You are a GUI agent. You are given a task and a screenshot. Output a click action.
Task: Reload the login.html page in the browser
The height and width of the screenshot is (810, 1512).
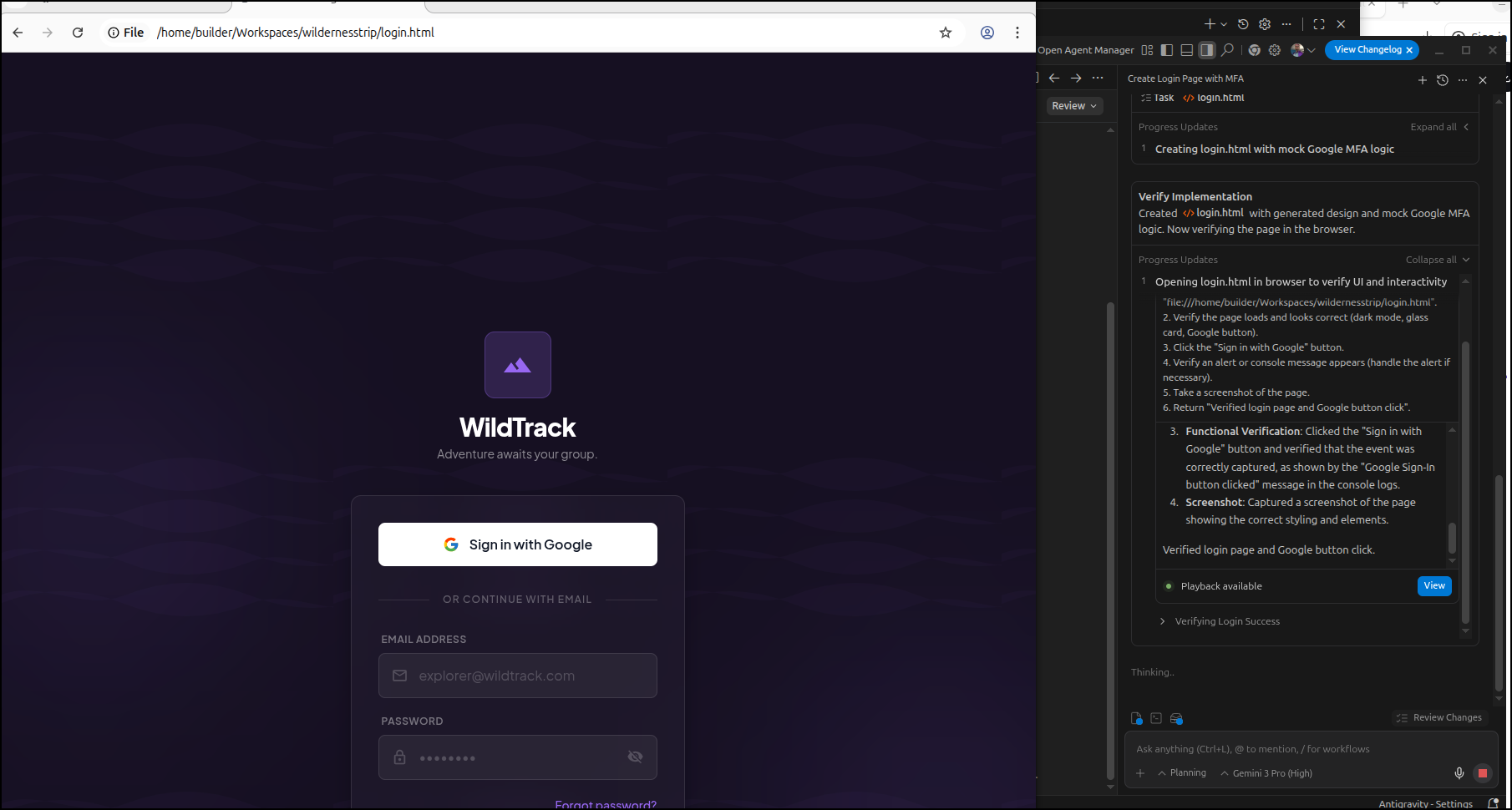click(78, 33)
